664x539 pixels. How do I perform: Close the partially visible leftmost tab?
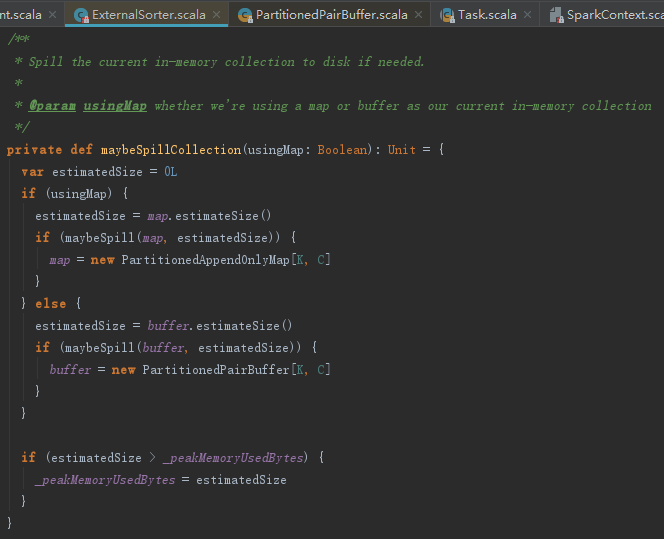53,15
